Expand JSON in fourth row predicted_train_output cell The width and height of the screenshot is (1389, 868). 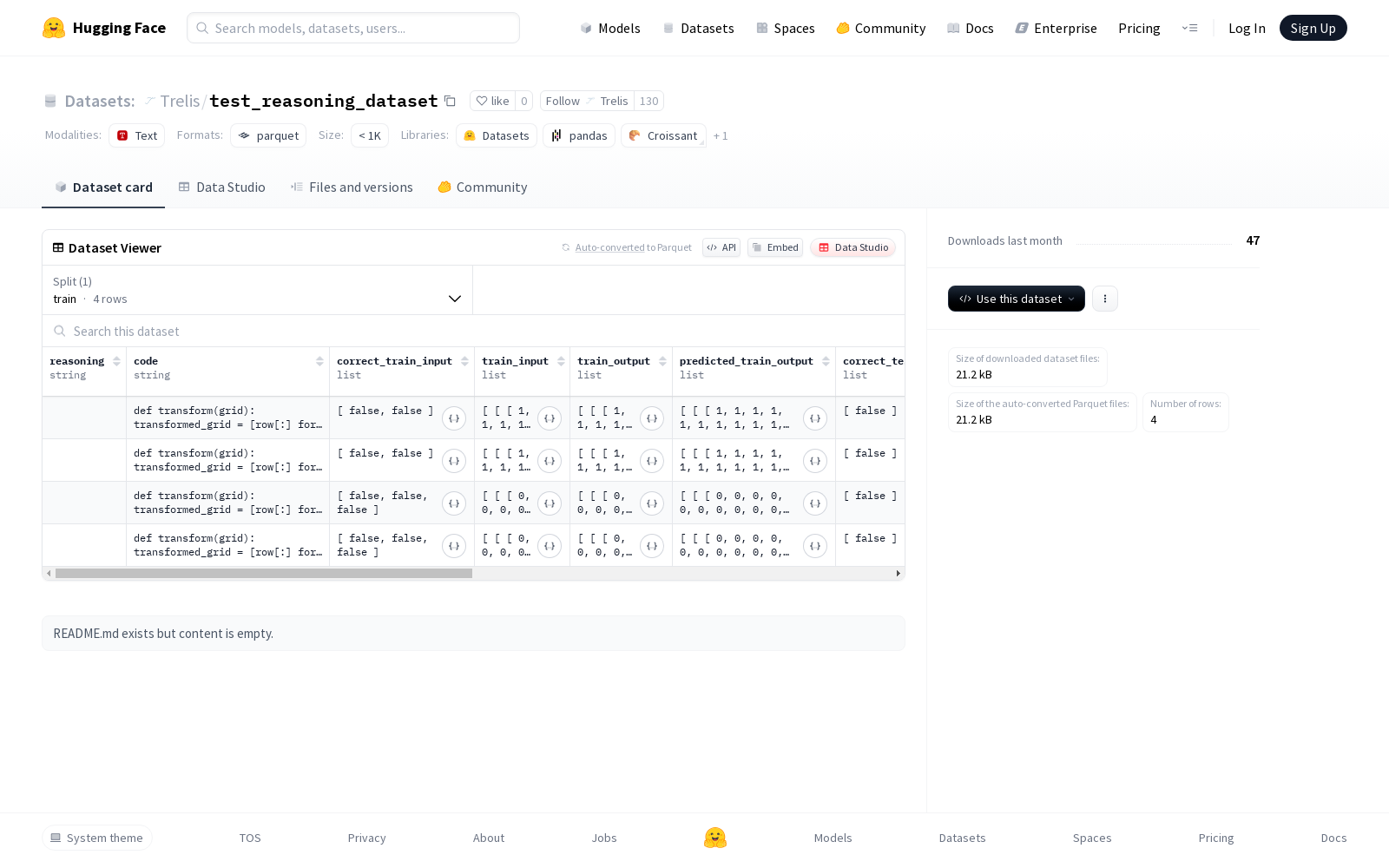[x=815, y=546]
